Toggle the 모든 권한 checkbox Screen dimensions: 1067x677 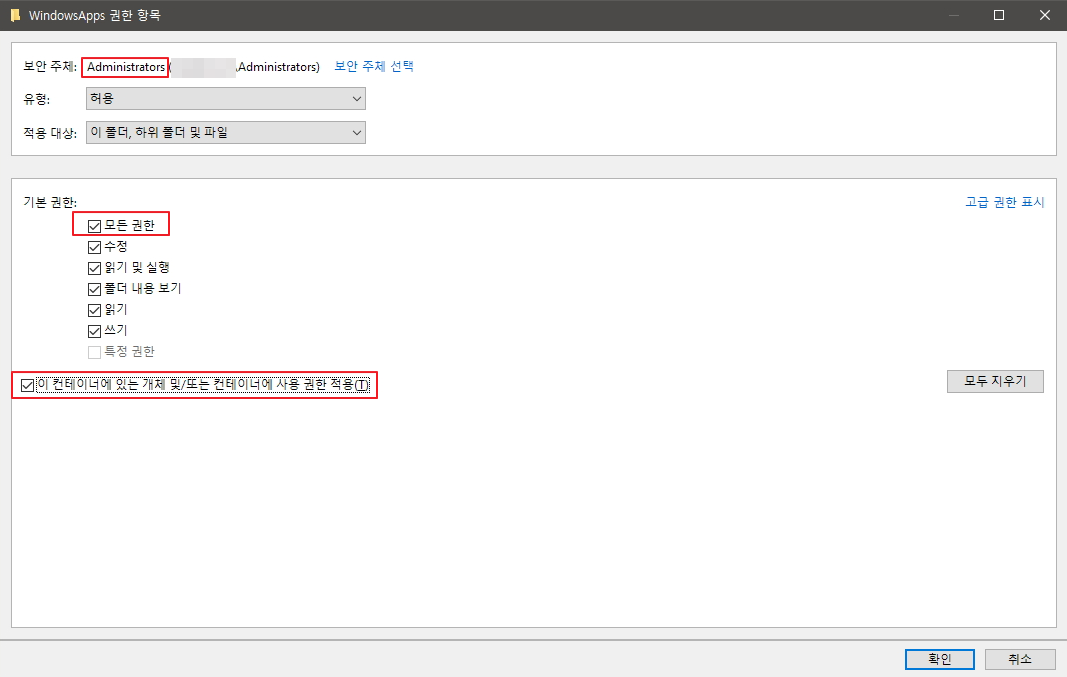tap(95, 226)
